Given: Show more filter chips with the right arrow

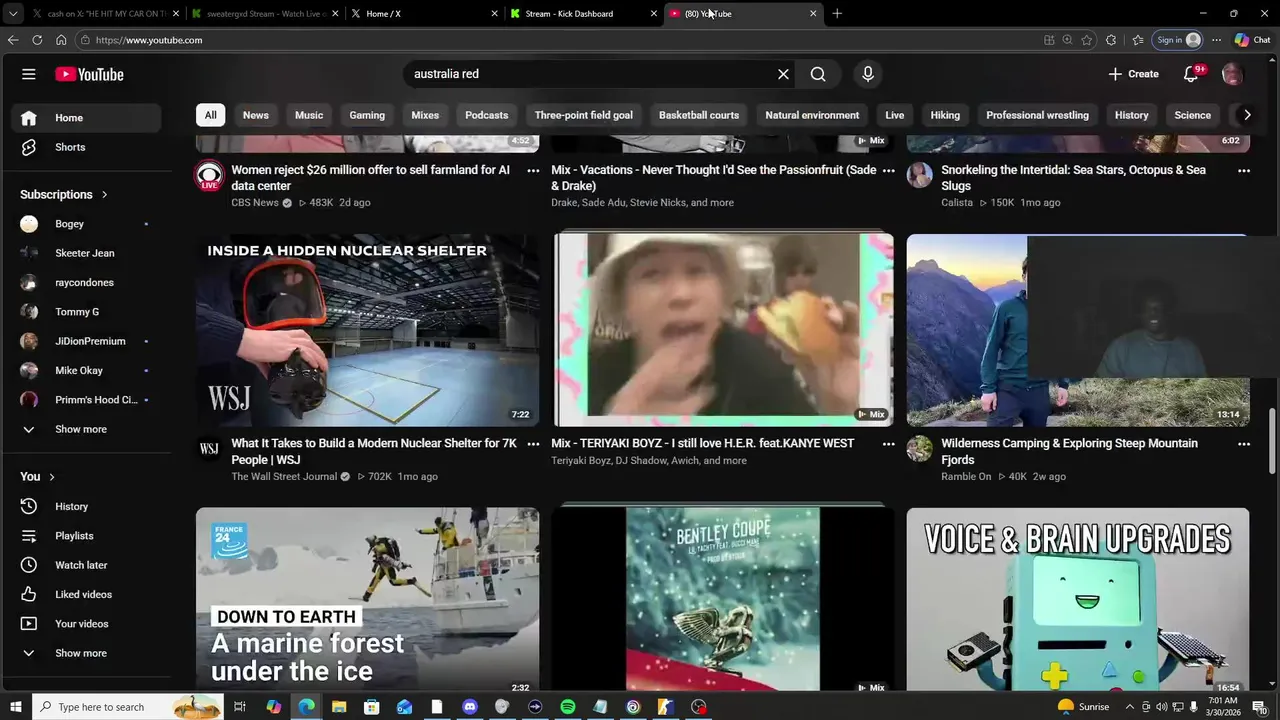Looking at the screenshot, I should click(x=1247, y=115).
